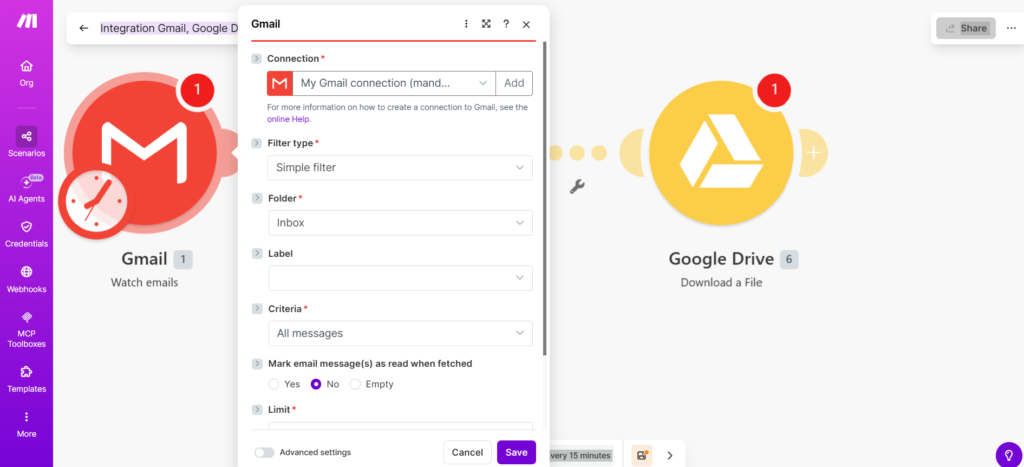This screenshot has height=467, width=1024.
Task: Click the orange save icon in bottom toolbar
Action: click(x=642, y=455)
